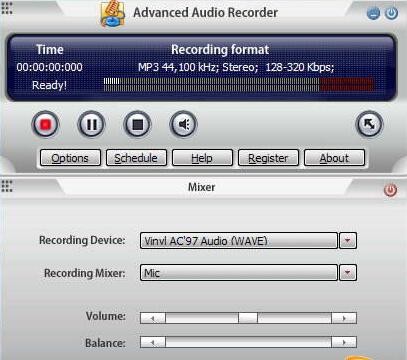Open the Schedule settings

[136, 158]
